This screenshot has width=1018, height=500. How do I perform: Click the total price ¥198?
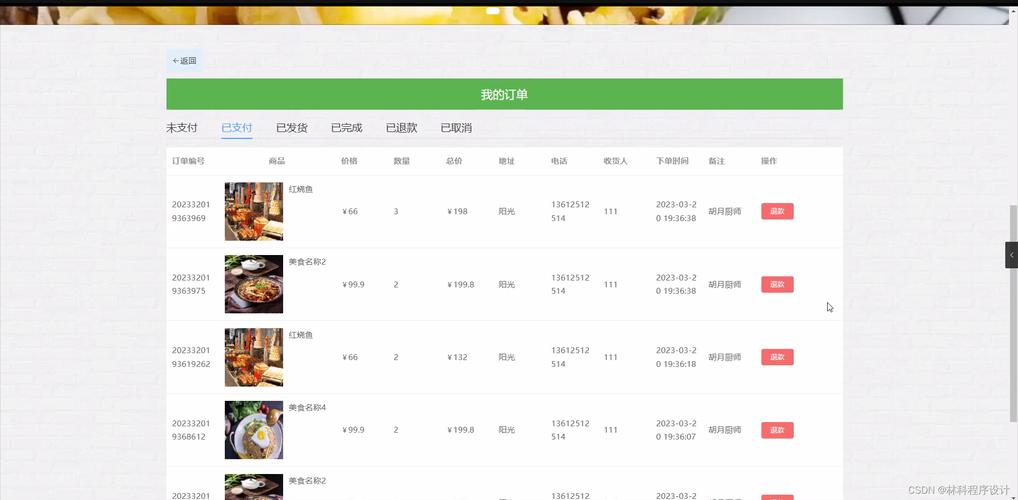pyautogui.click(x=457, y=212)
